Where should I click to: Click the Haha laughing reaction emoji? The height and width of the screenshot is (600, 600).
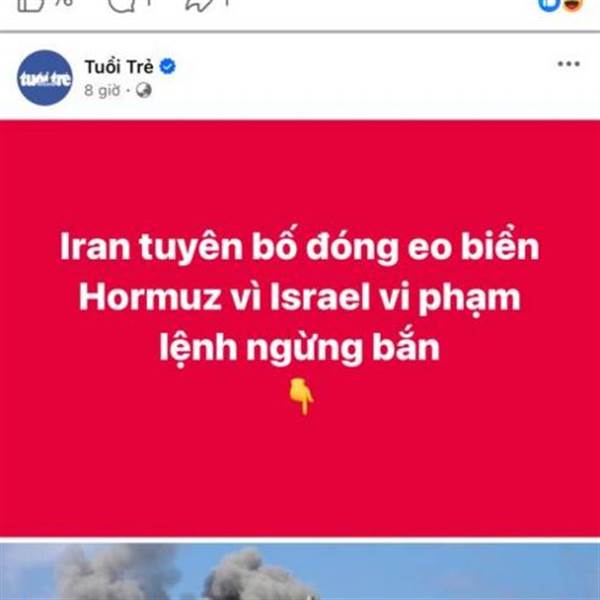[573, 4]
